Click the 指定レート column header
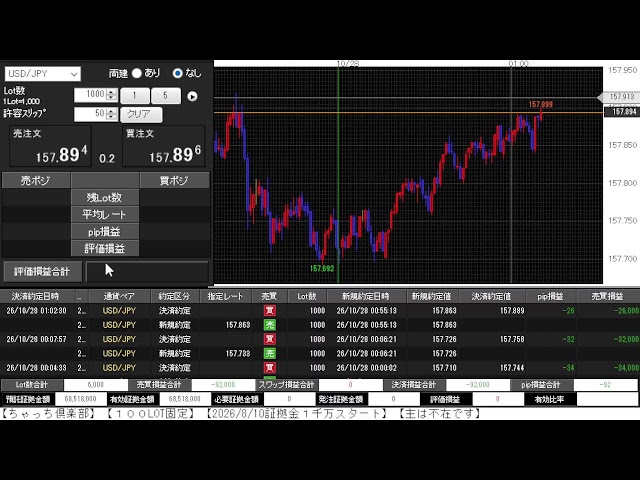This screenshot has height=480, width=640. coord(225,296)
